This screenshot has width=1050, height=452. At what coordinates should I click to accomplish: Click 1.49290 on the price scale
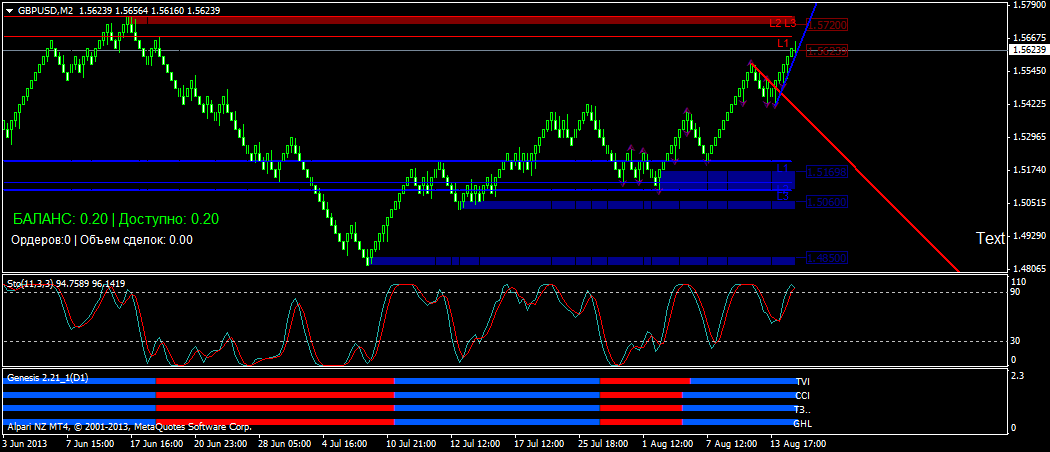pyautogui.click(x=1030, y=236)
